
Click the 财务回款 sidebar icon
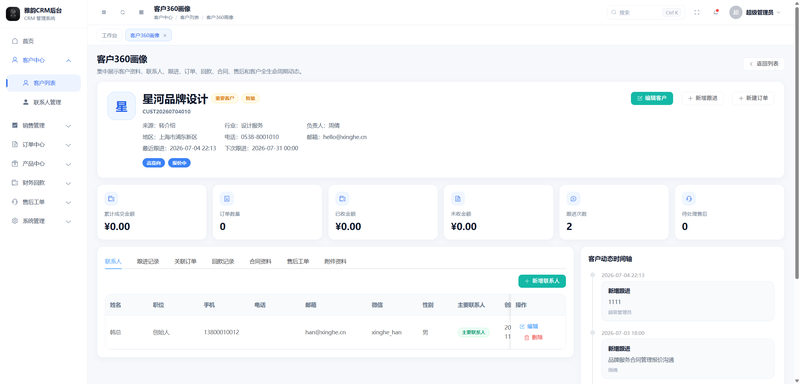click(14, 183)
